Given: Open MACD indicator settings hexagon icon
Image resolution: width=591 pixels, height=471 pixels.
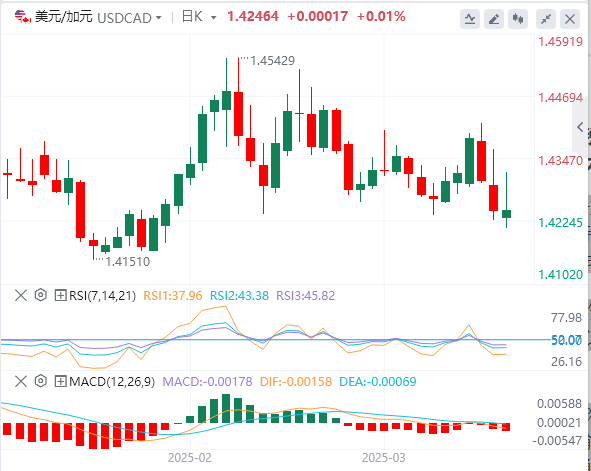Looking at the screenshot, I should point(41,381).
